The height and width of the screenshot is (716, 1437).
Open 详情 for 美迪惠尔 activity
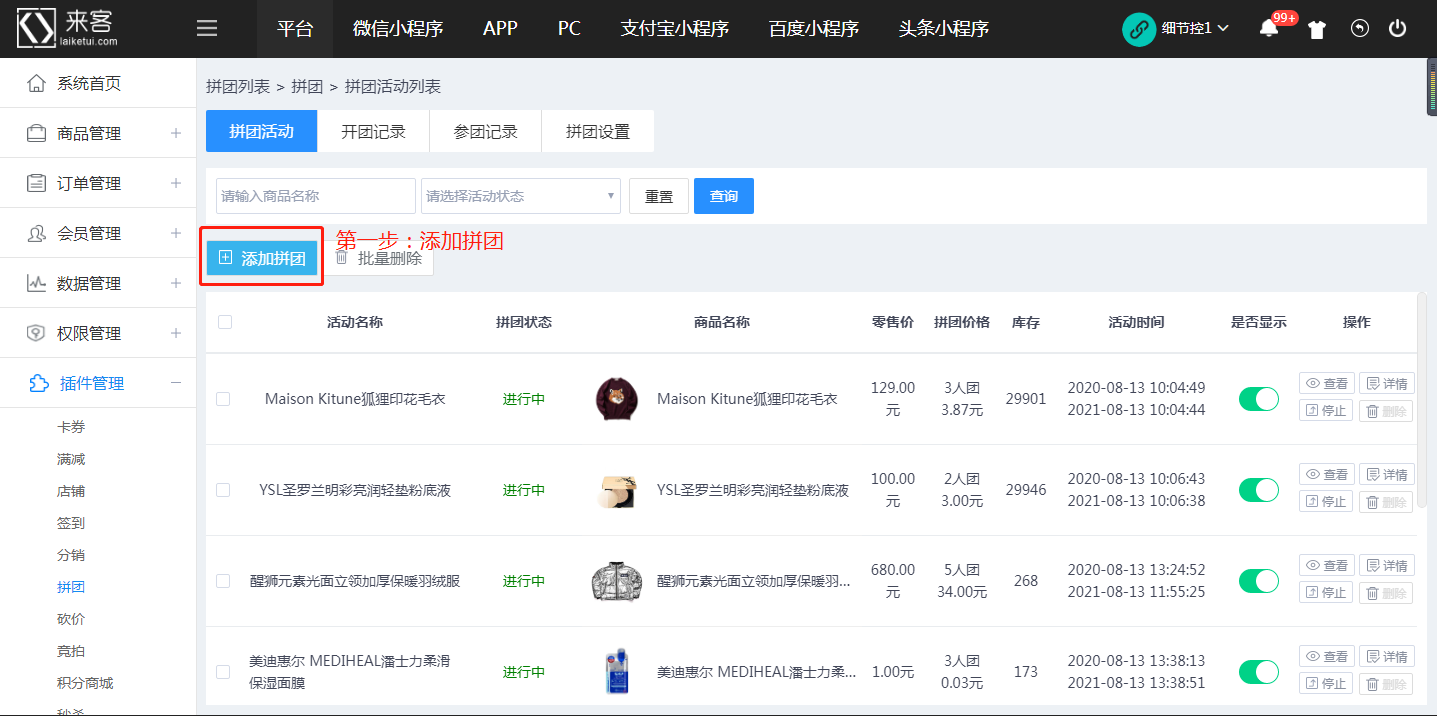tap(1386, 656)
